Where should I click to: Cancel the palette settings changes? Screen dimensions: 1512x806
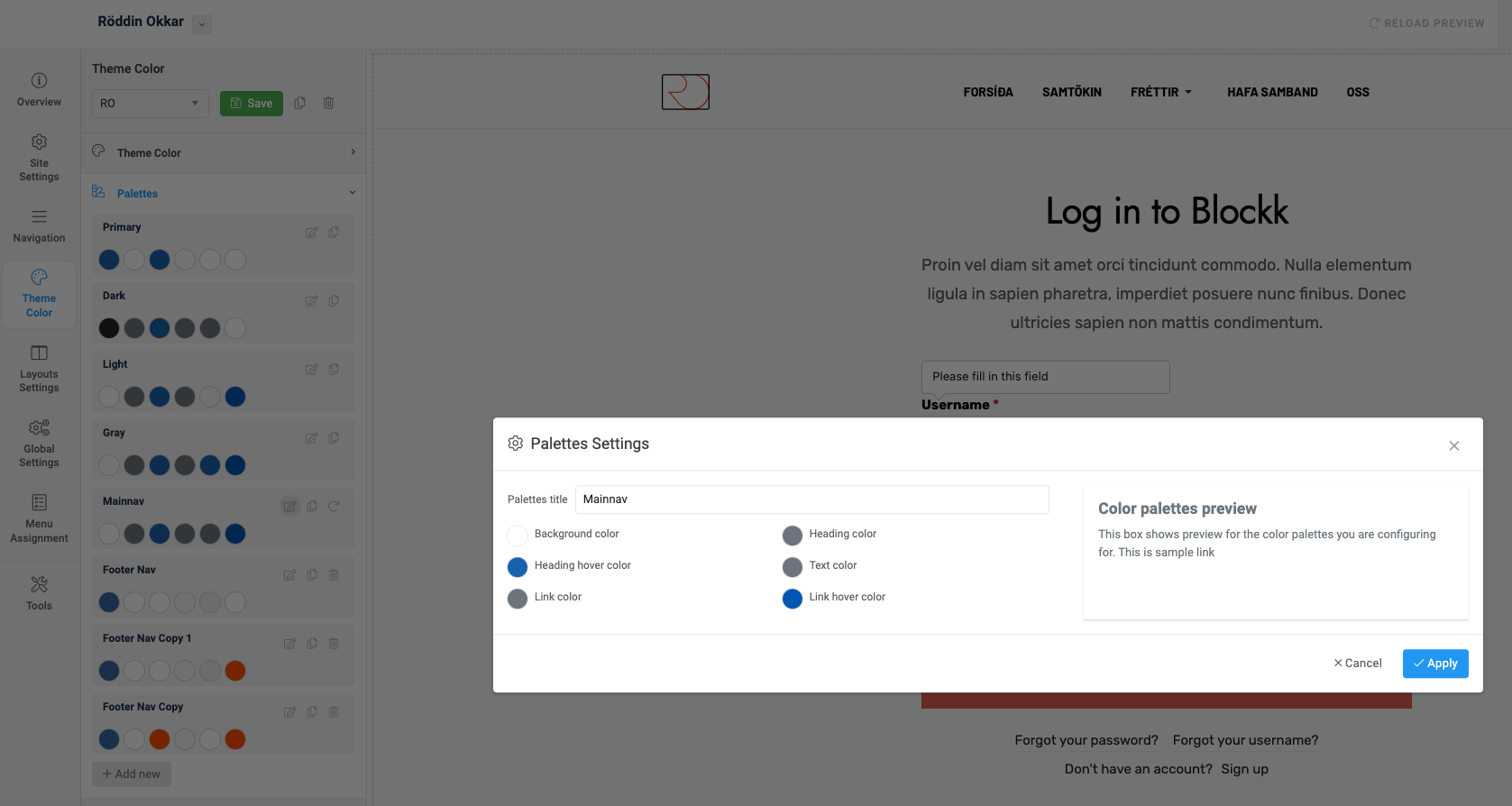[x=1358, y=664]
